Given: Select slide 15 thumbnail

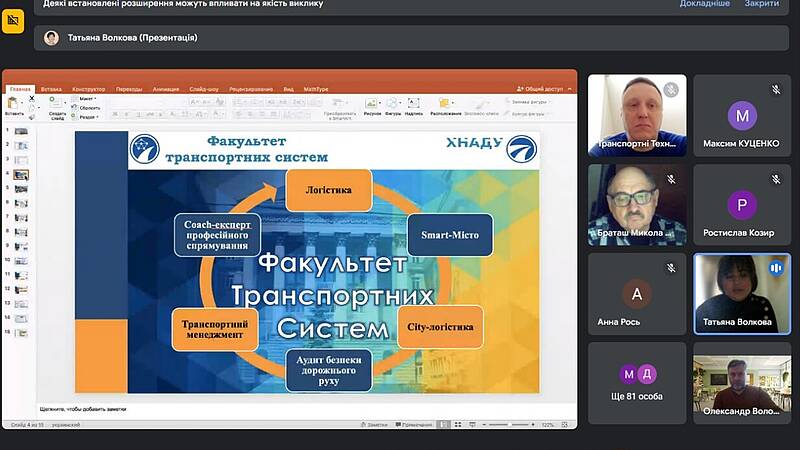Looking at the screenshot, I should click(x=21, y=333).
